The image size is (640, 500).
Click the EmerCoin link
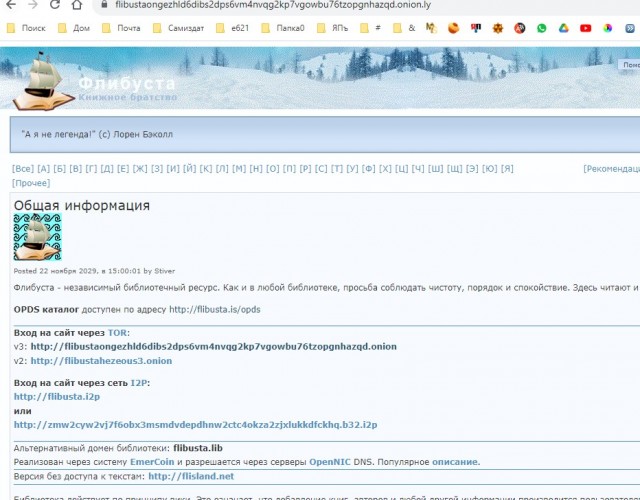coord(152,462)
